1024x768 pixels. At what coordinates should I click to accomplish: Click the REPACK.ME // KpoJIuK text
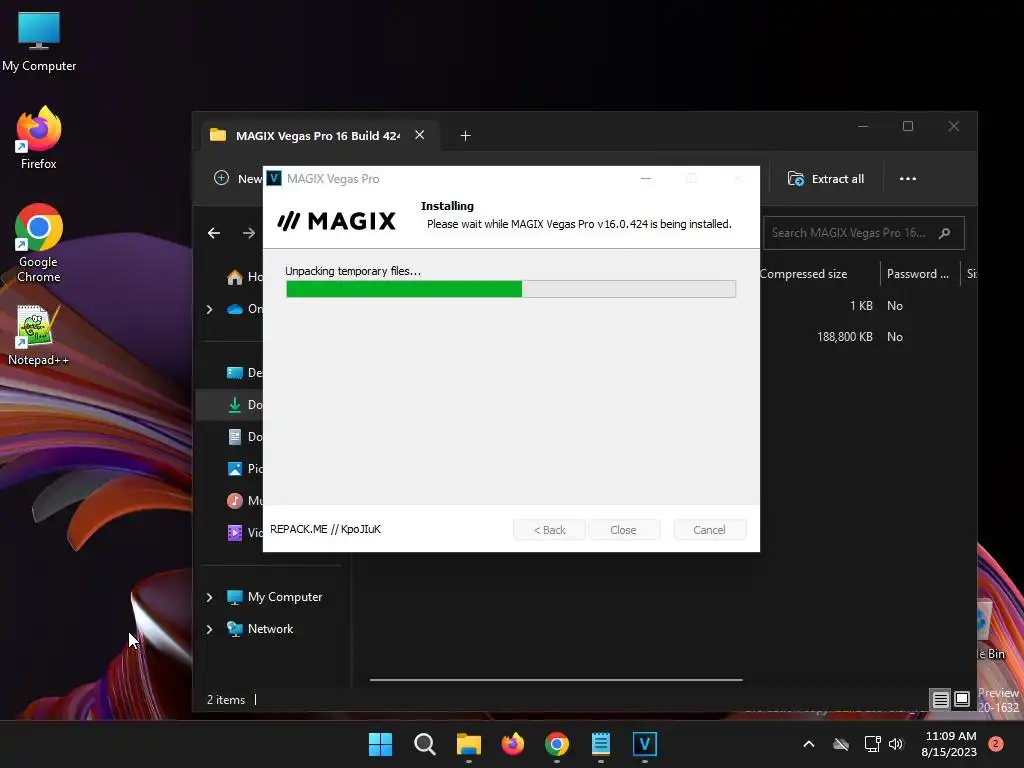325,529
